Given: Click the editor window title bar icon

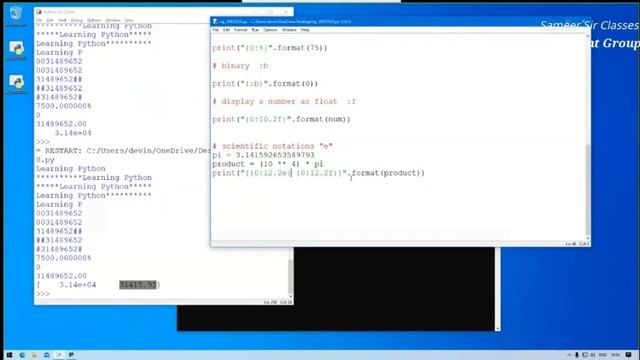Looking at the screenshot, I should click(216, 21).
